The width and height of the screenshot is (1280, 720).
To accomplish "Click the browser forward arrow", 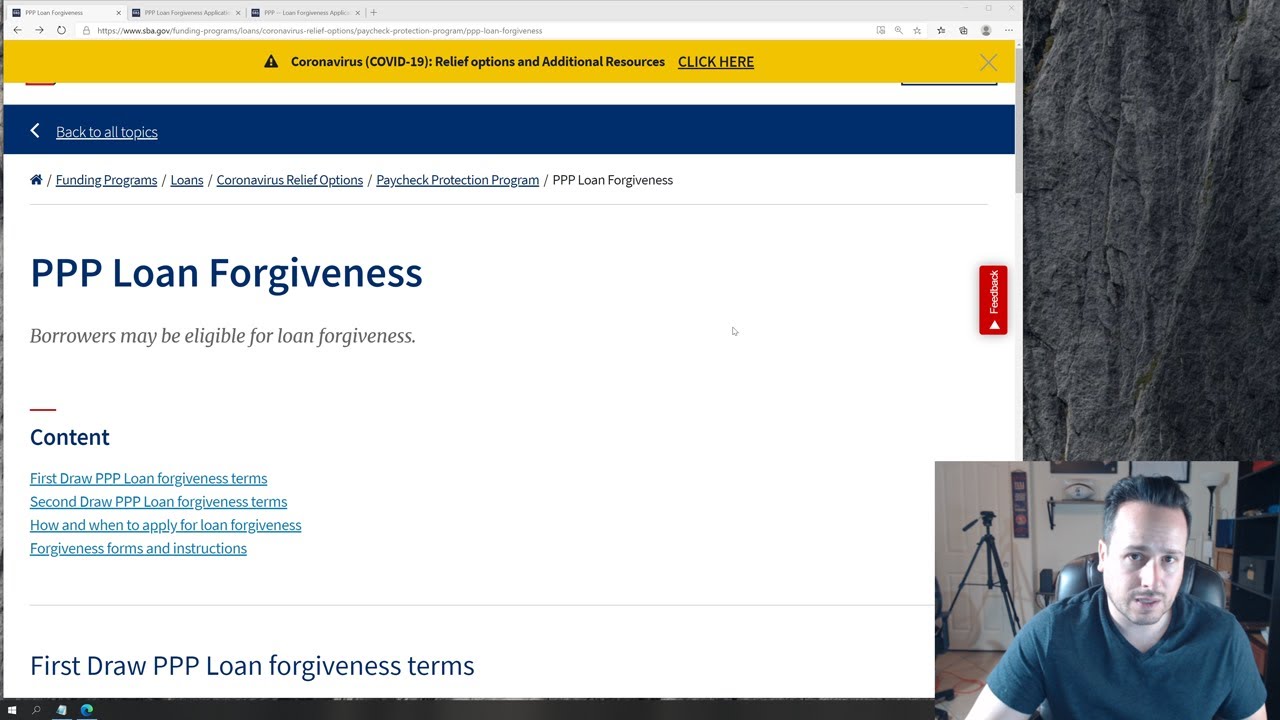I will pyautogui.click(x=39, y=31).
